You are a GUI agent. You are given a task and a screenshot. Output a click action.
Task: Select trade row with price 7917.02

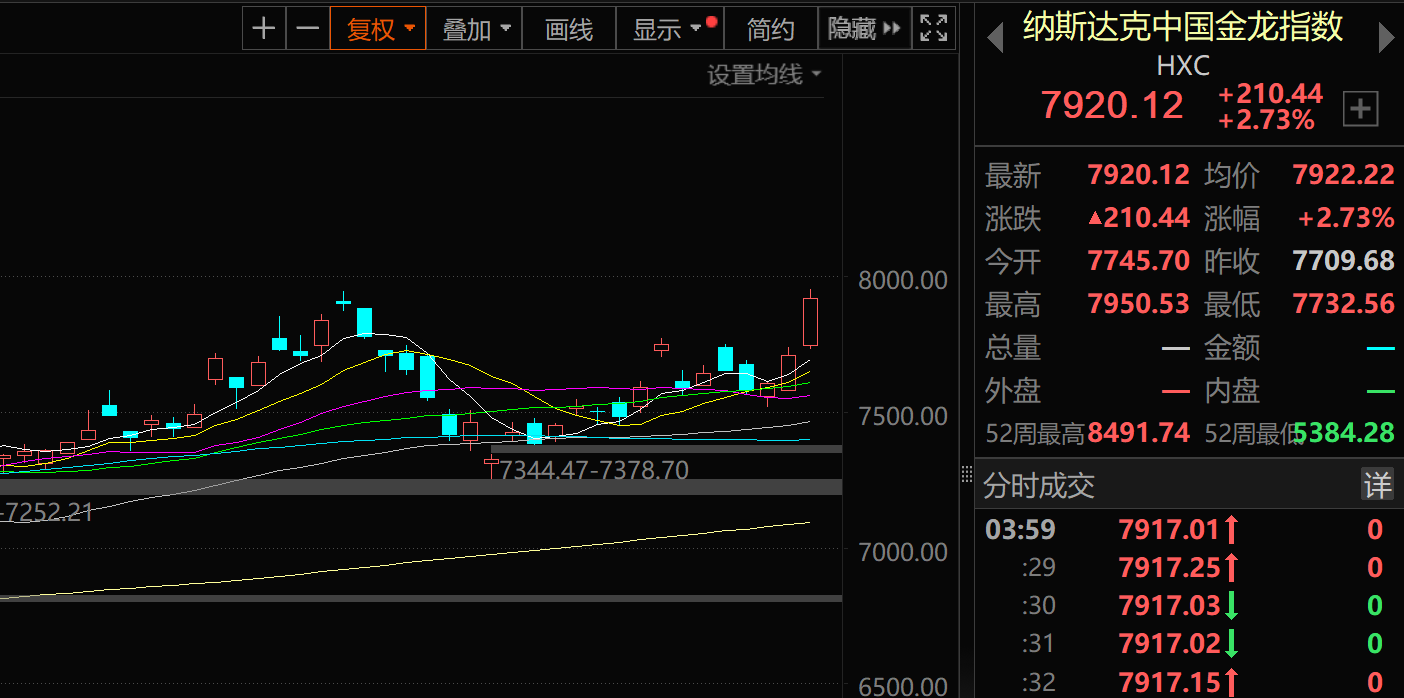pyautogui.click(x=1189, y=643)
